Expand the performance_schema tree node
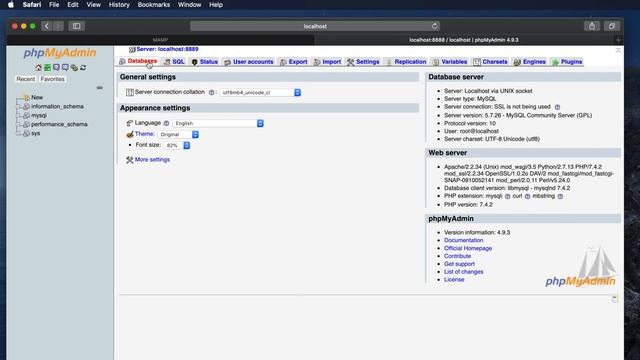This screenshot has width=640, height=360. point(18,124)
